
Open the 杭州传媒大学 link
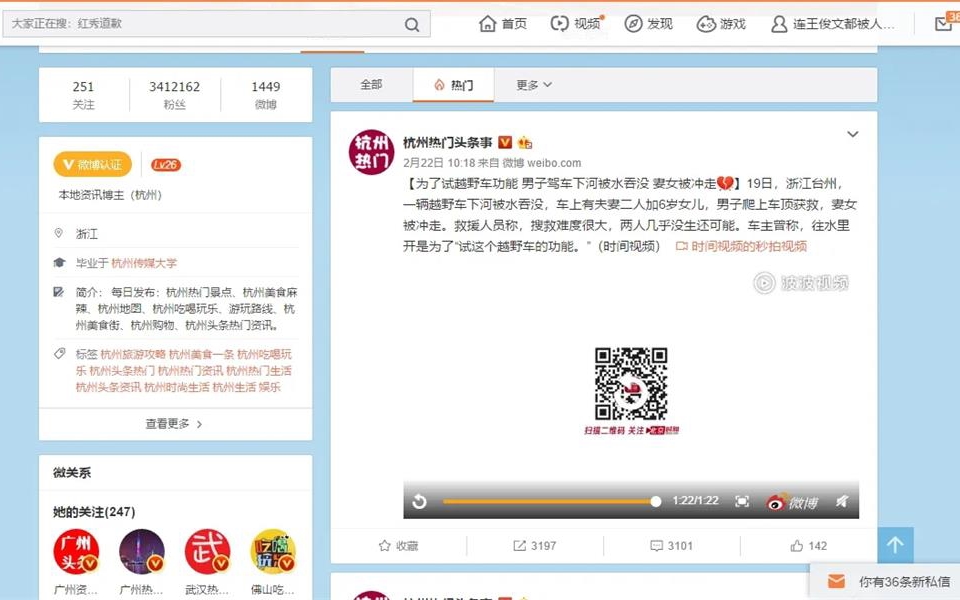[x=144, y=263]
